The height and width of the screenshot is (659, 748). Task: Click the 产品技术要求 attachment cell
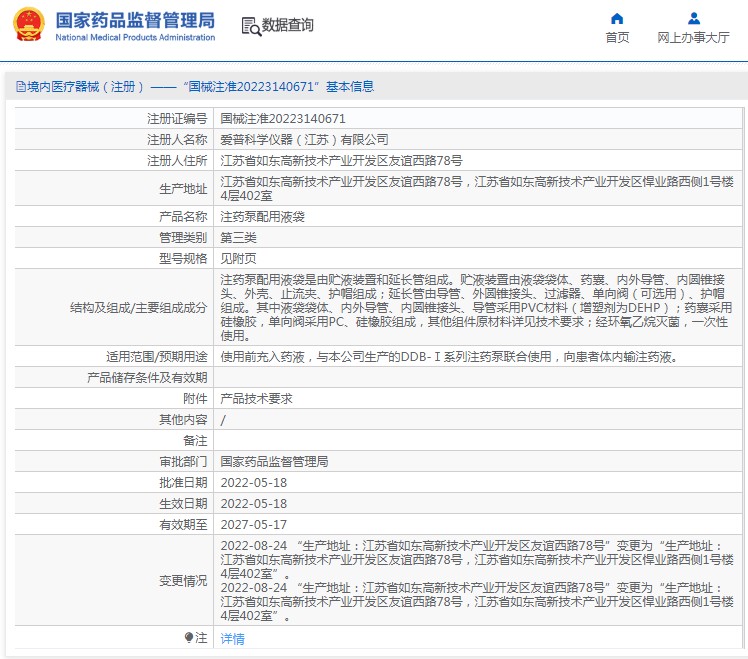pos(256,398)
